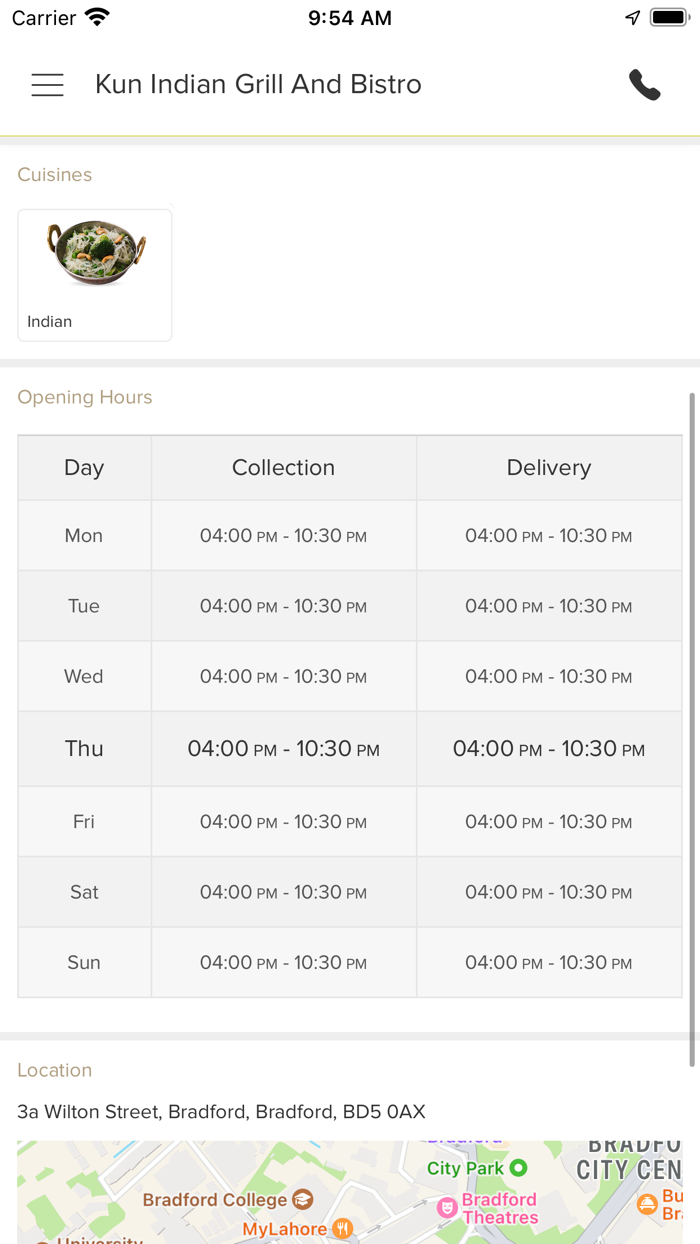Click the page scrollbar on the right

691,730
